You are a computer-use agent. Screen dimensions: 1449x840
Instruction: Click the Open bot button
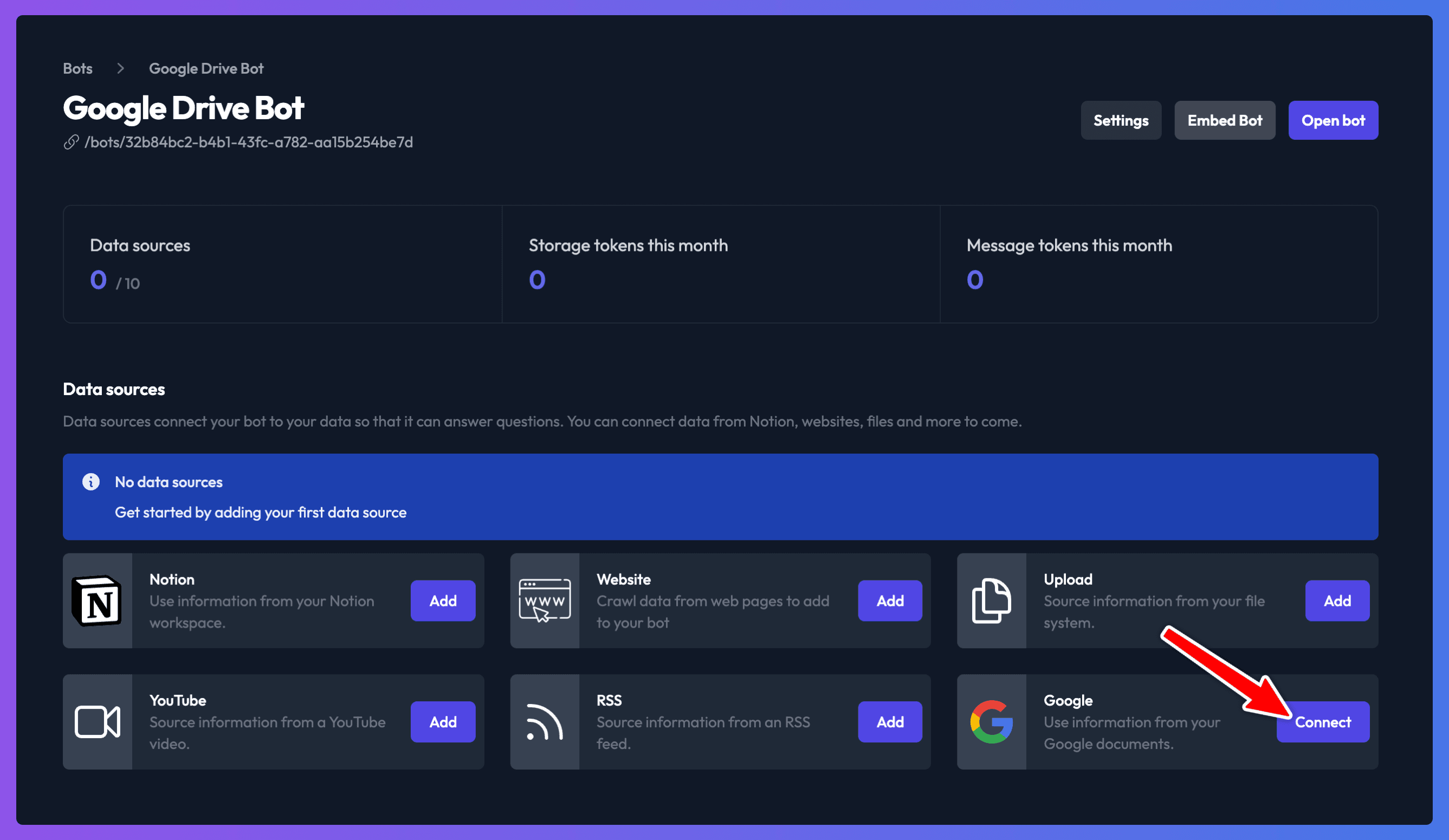pyautogui.click(x=1333, y=120)
